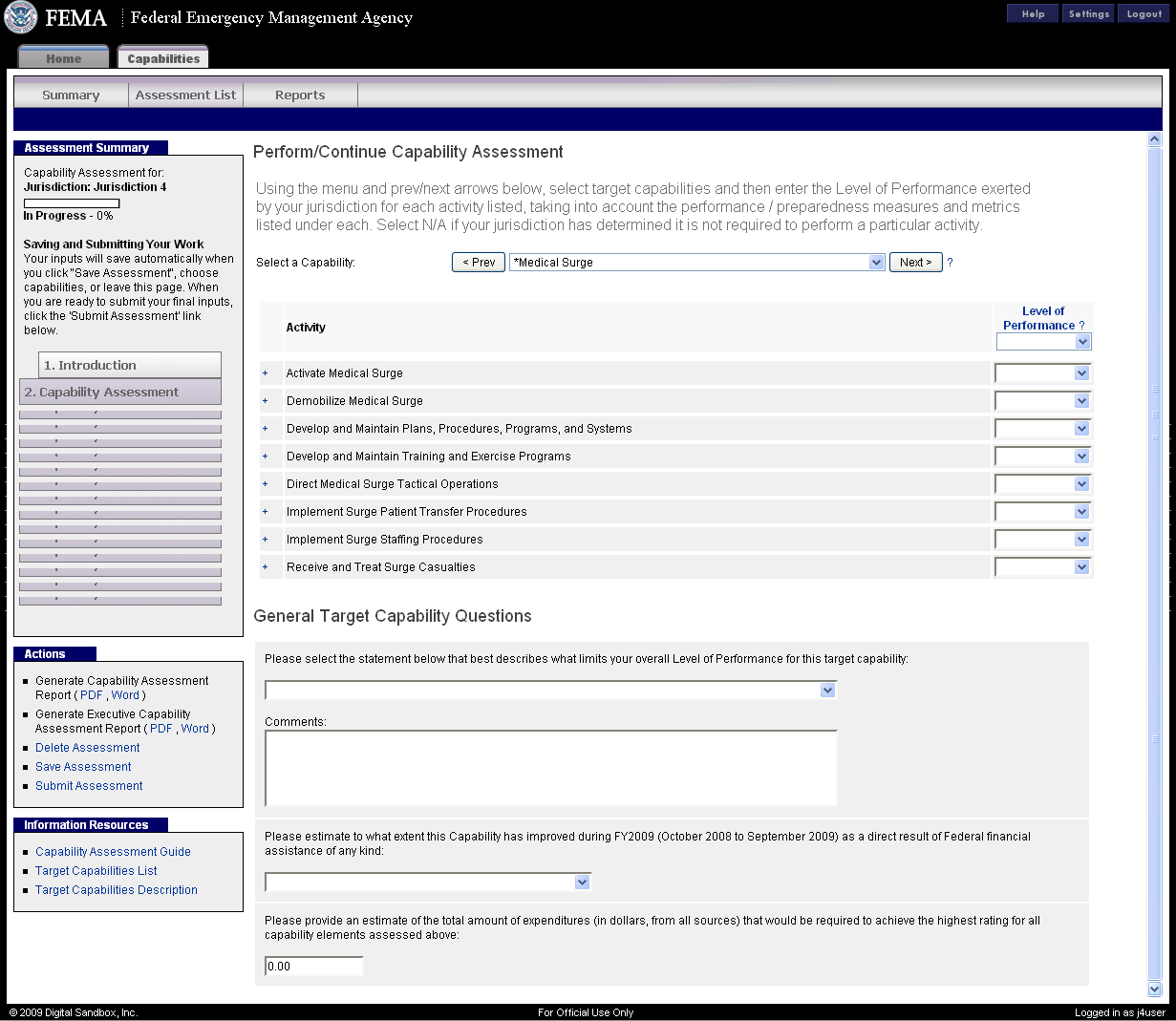This screenshot has width=1176, height=1021.
Task: Click the Settings button
Action: coord(1088,13)
